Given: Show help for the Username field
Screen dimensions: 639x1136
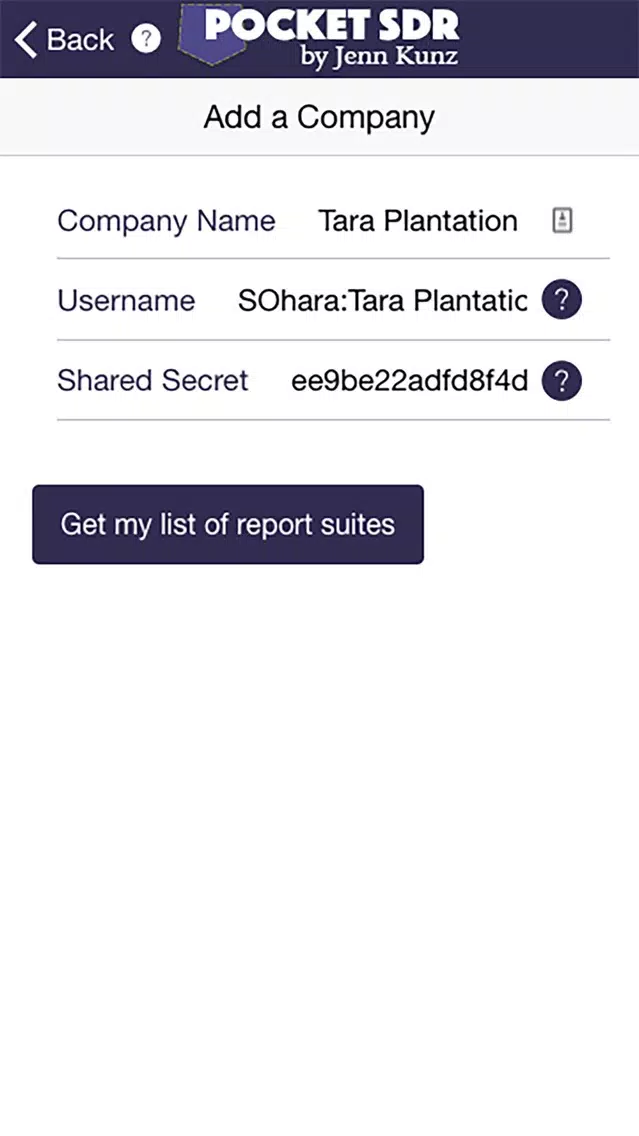Looking at the screenshot, I should tap(561, 299).
